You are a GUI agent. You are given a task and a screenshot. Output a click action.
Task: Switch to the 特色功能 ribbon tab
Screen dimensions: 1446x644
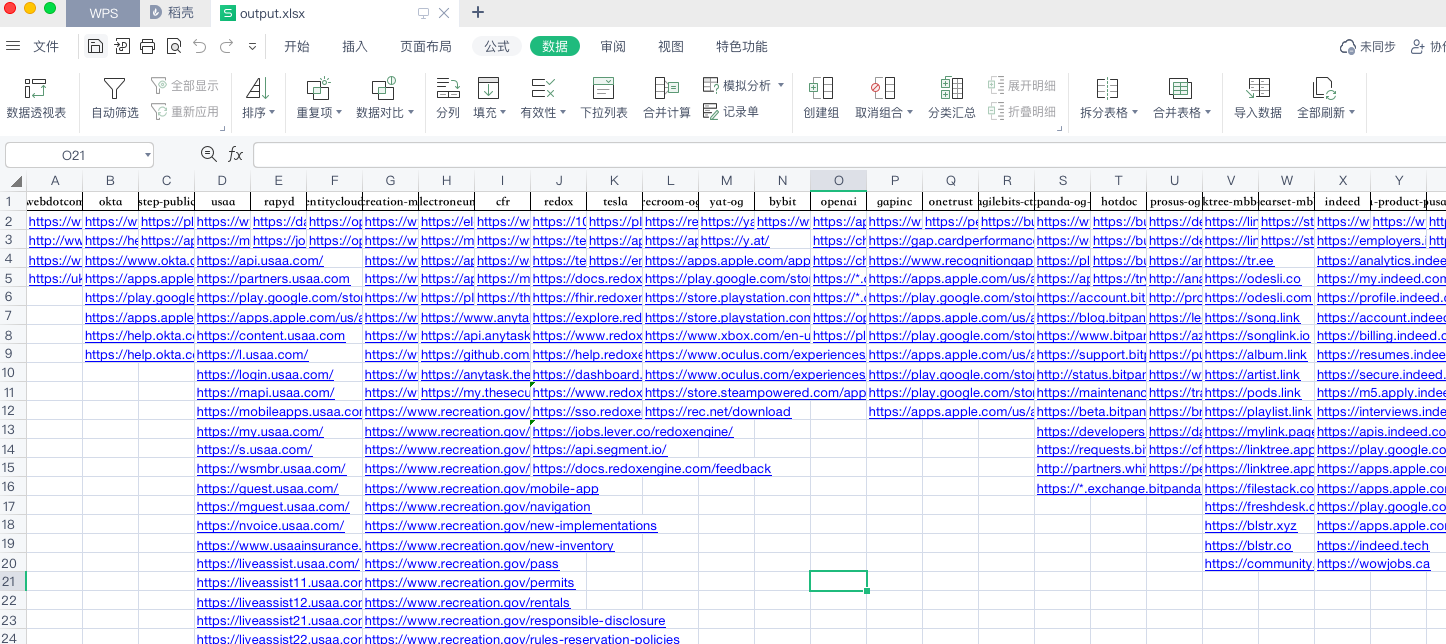coord(741,46)
